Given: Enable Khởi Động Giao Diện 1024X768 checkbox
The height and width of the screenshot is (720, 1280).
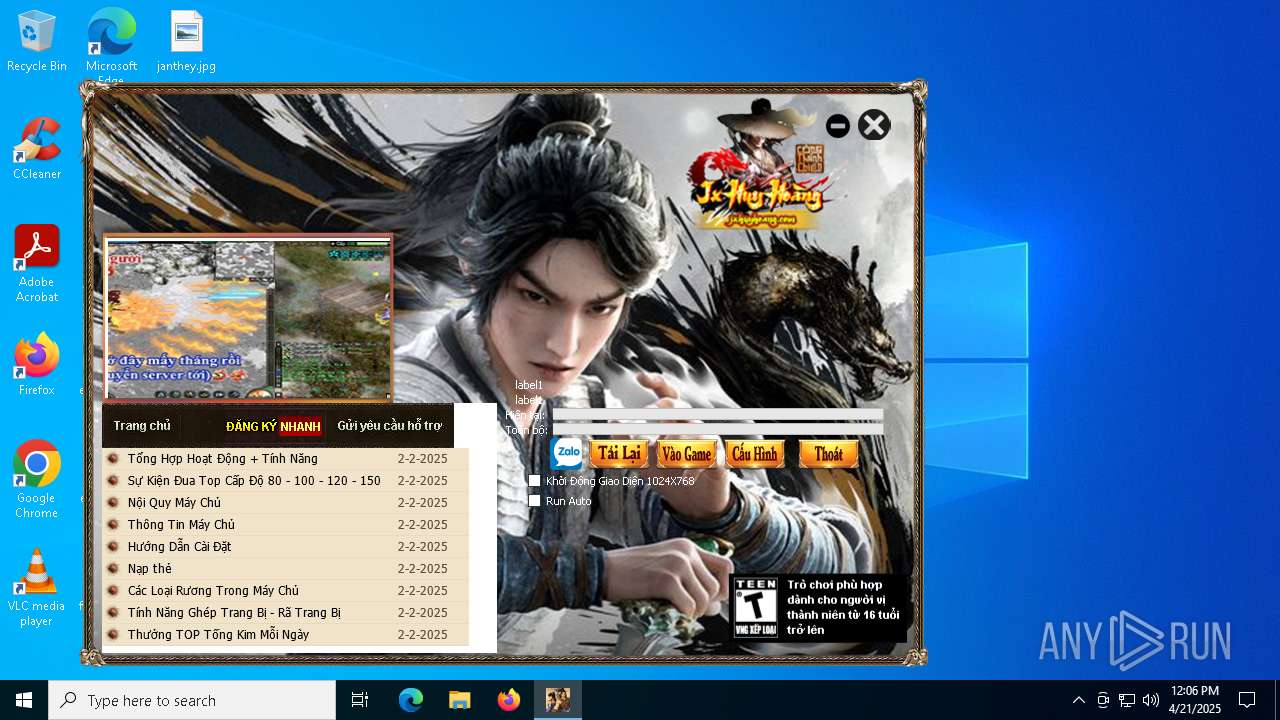Looking at the screenshot, I should coord(535,481).
